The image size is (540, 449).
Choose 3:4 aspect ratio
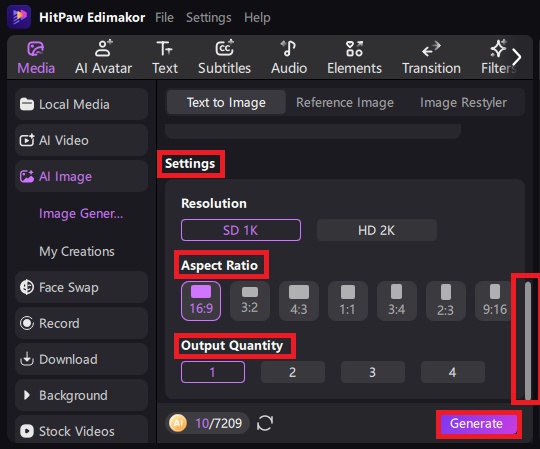[397, 301]
